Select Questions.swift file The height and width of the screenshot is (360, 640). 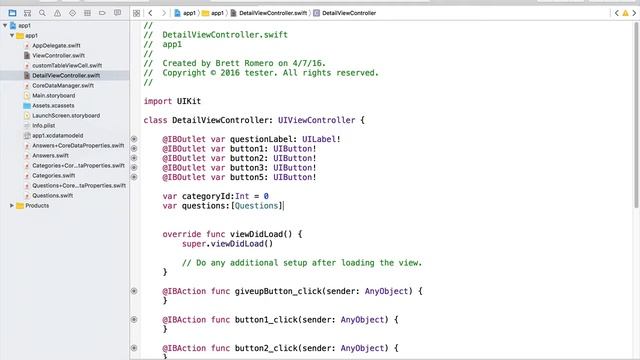[x=52, y=196]
